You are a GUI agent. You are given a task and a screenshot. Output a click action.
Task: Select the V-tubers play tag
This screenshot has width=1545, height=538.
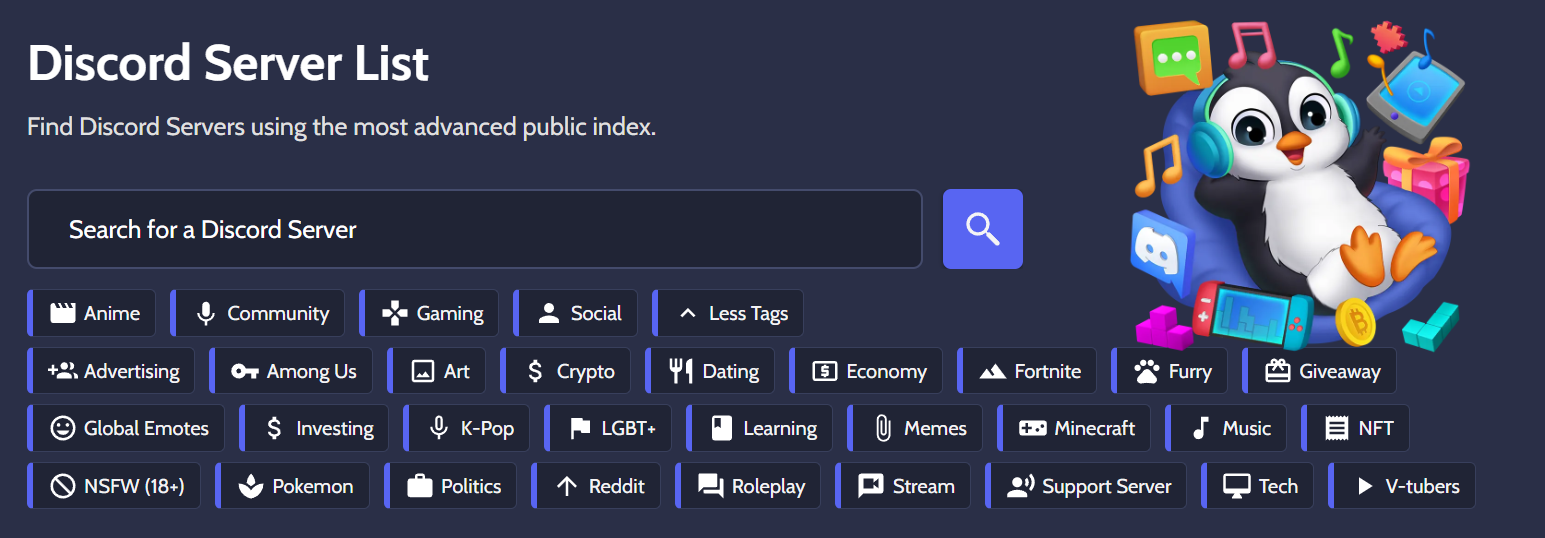1402,486
